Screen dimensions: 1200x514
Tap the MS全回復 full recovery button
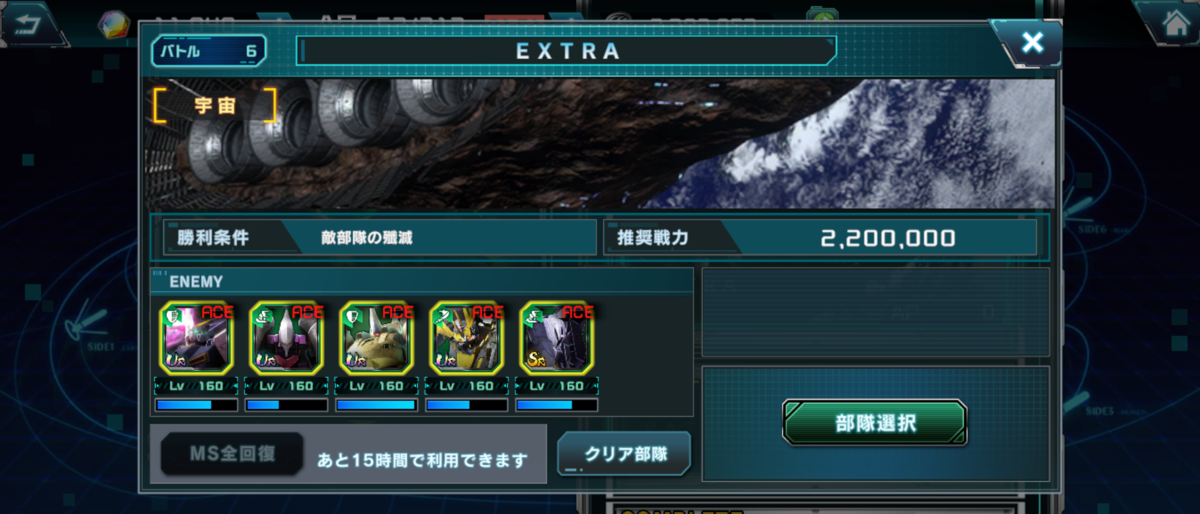click(232, 454)
